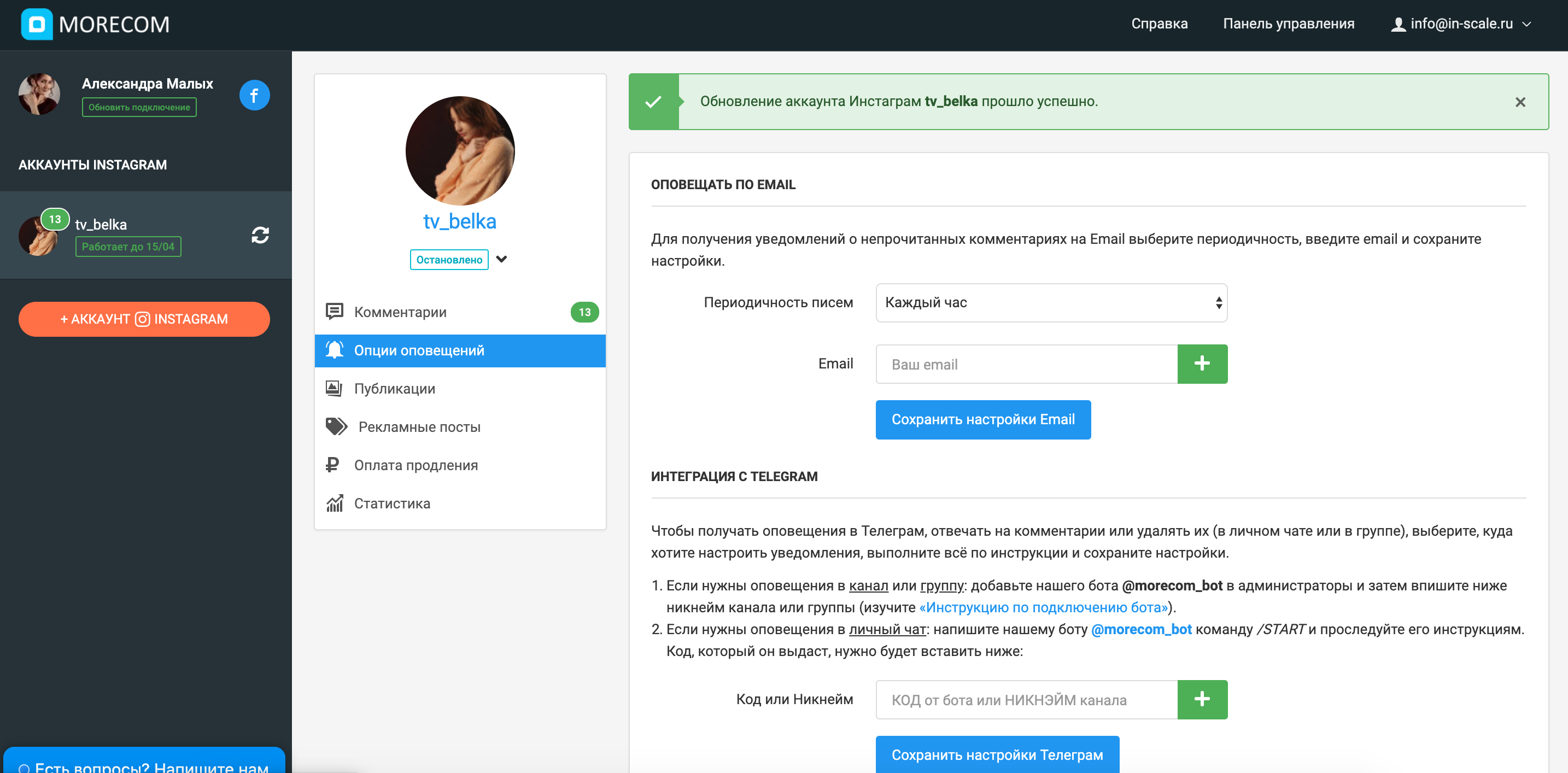Click the bell icon for notification options
This screenshot has width=1568, height=773.
(x=334, y=350)
